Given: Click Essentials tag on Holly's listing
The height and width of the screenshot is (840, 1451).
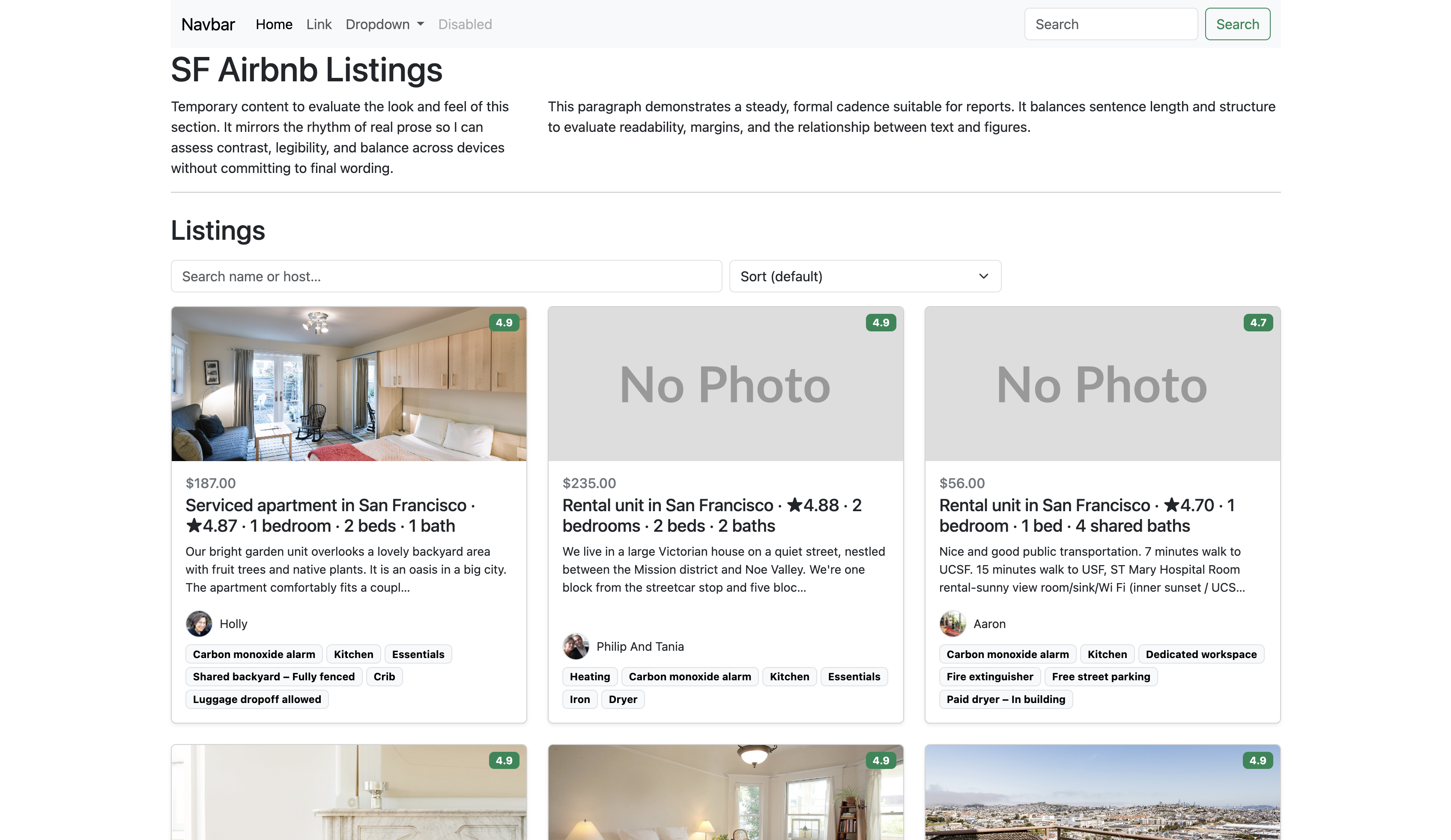Looking at the screenshot, I should [x=418, y=654].
